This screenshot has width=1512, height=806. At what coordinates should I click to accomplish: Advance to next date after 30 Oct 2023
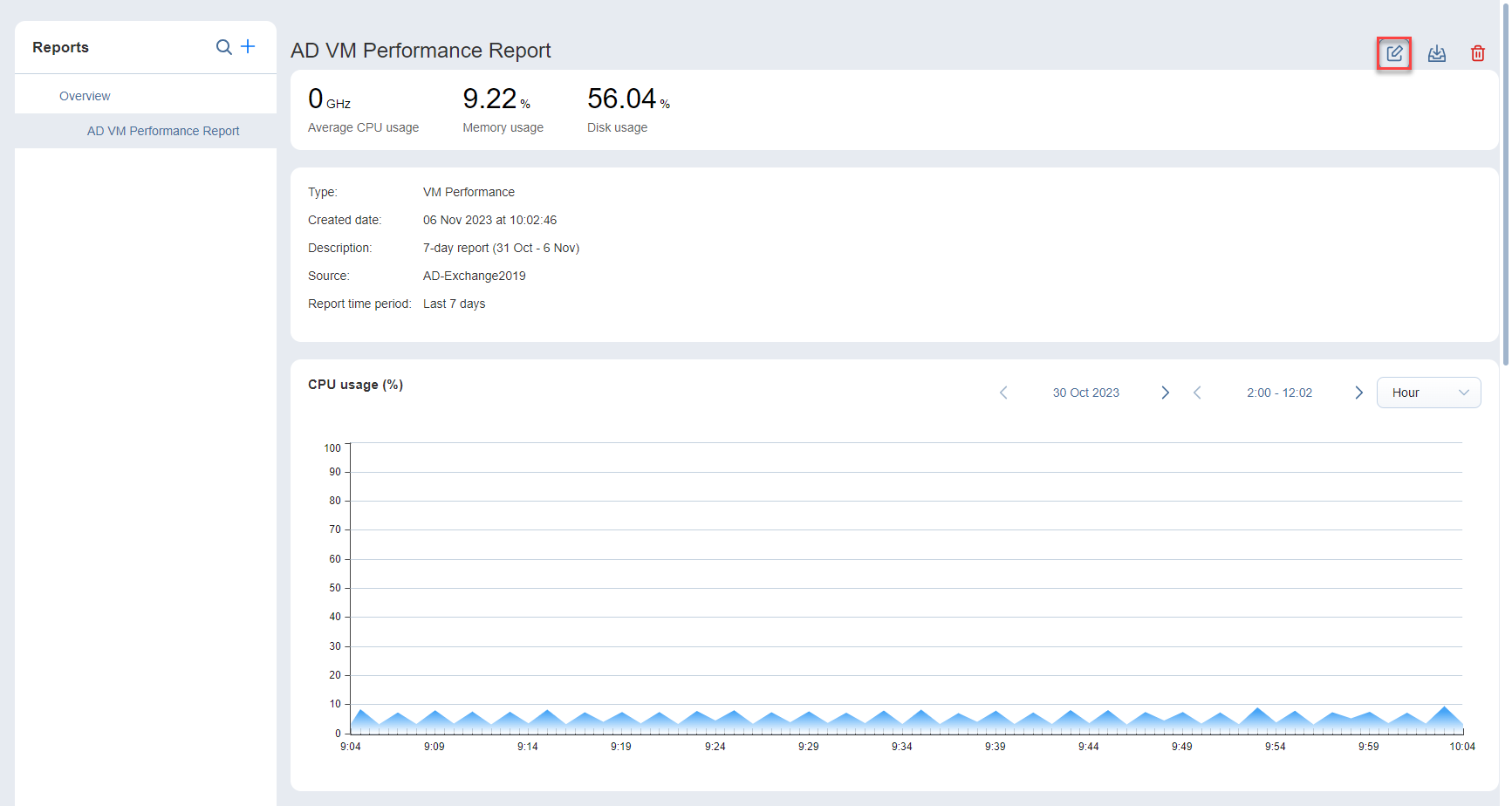coord(1165,393)
